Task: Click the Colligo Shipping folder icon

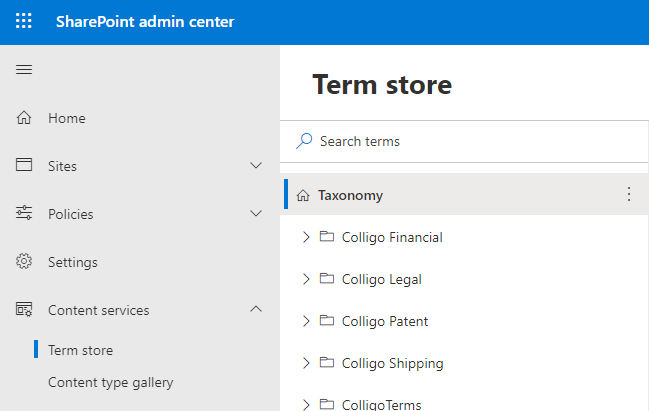Action: coord(327,362)
